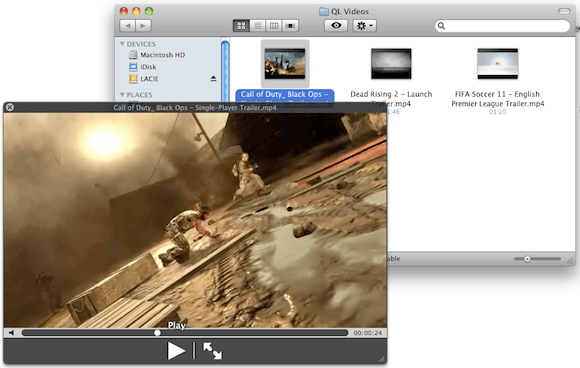Screen dimensions: 580x368
Task: Click the FIFA Soccer 11 trailer file name
Action: click(x=498, y=99)
